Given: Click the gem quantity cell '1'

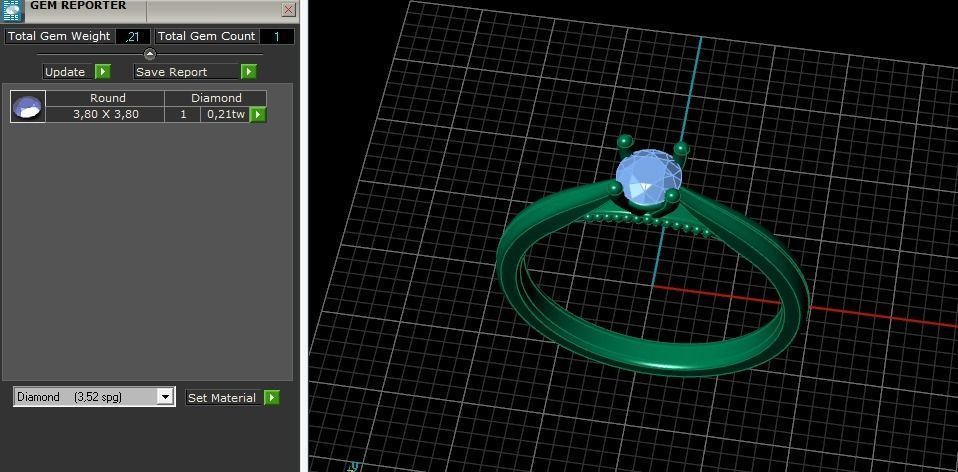Looking at the screenshot, I should point(183,114).
